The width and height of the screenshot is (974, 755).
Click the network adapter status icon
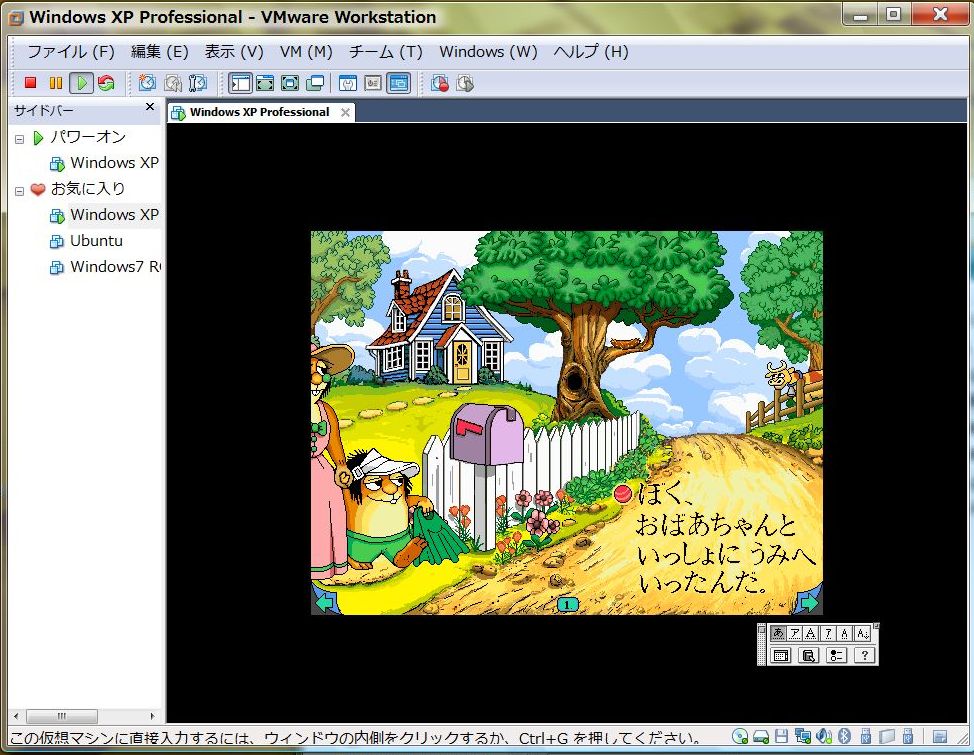coord(803,736)
